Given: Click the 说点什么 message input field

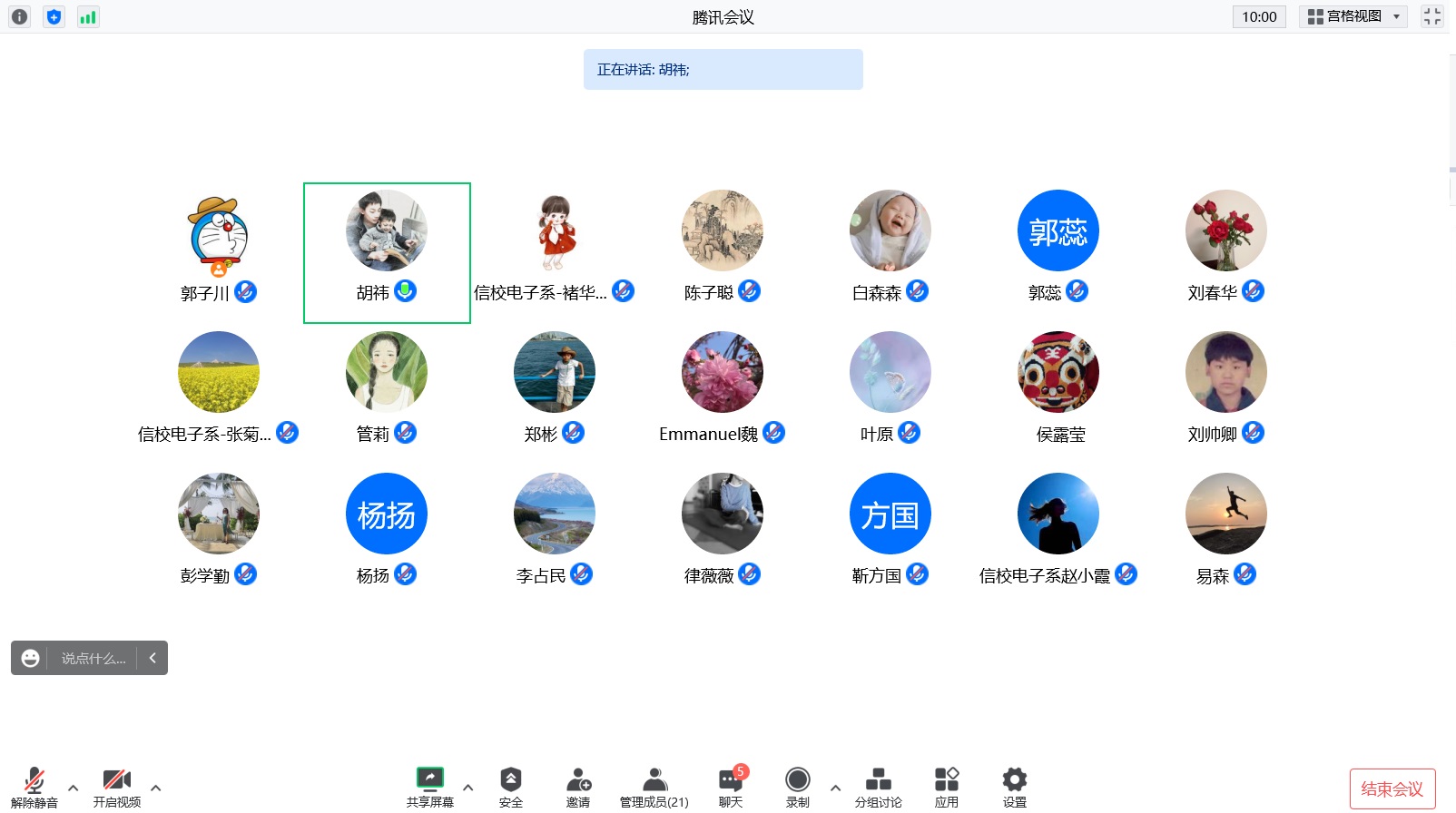Looking at the screenshot, I should click(x=93, y=659).
